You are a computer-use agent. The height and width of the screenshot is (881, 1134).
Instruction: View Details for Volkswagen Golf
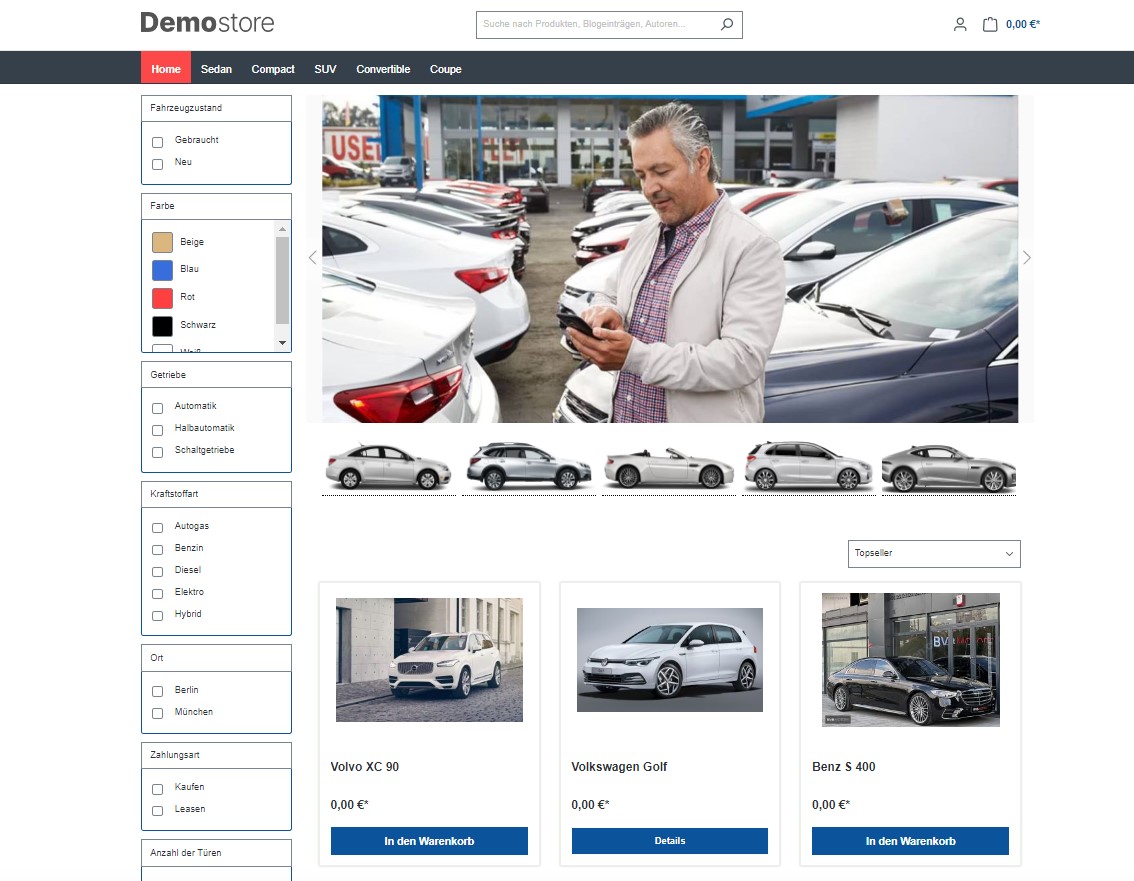[x=669, y=841]
